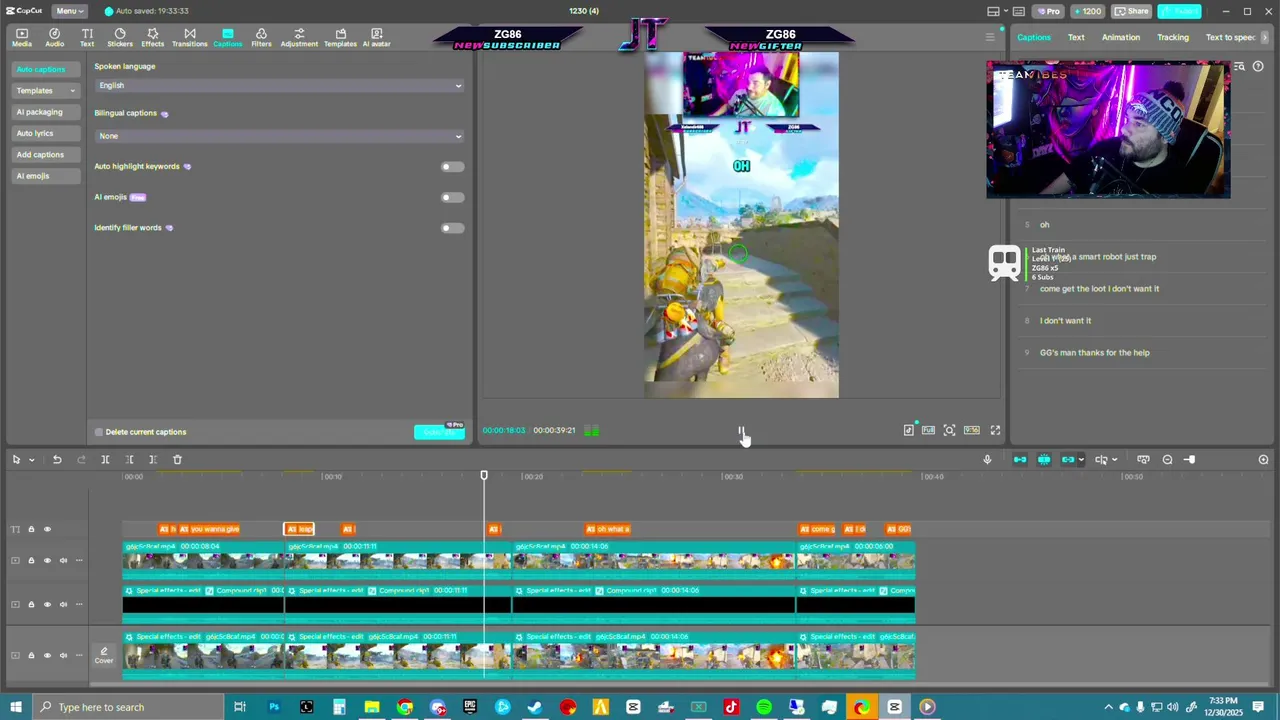Delete selected clip with trash icon
The image size is (1280, 720).
tap(177, 459)
